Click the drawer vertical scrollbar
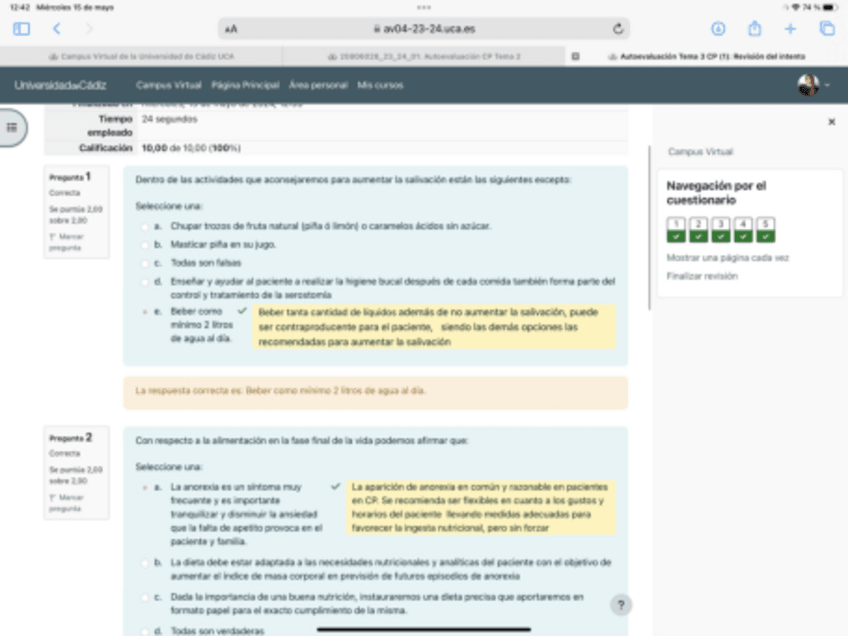Image resolution: width=848 pixels, height=636 pixels. 650,228
